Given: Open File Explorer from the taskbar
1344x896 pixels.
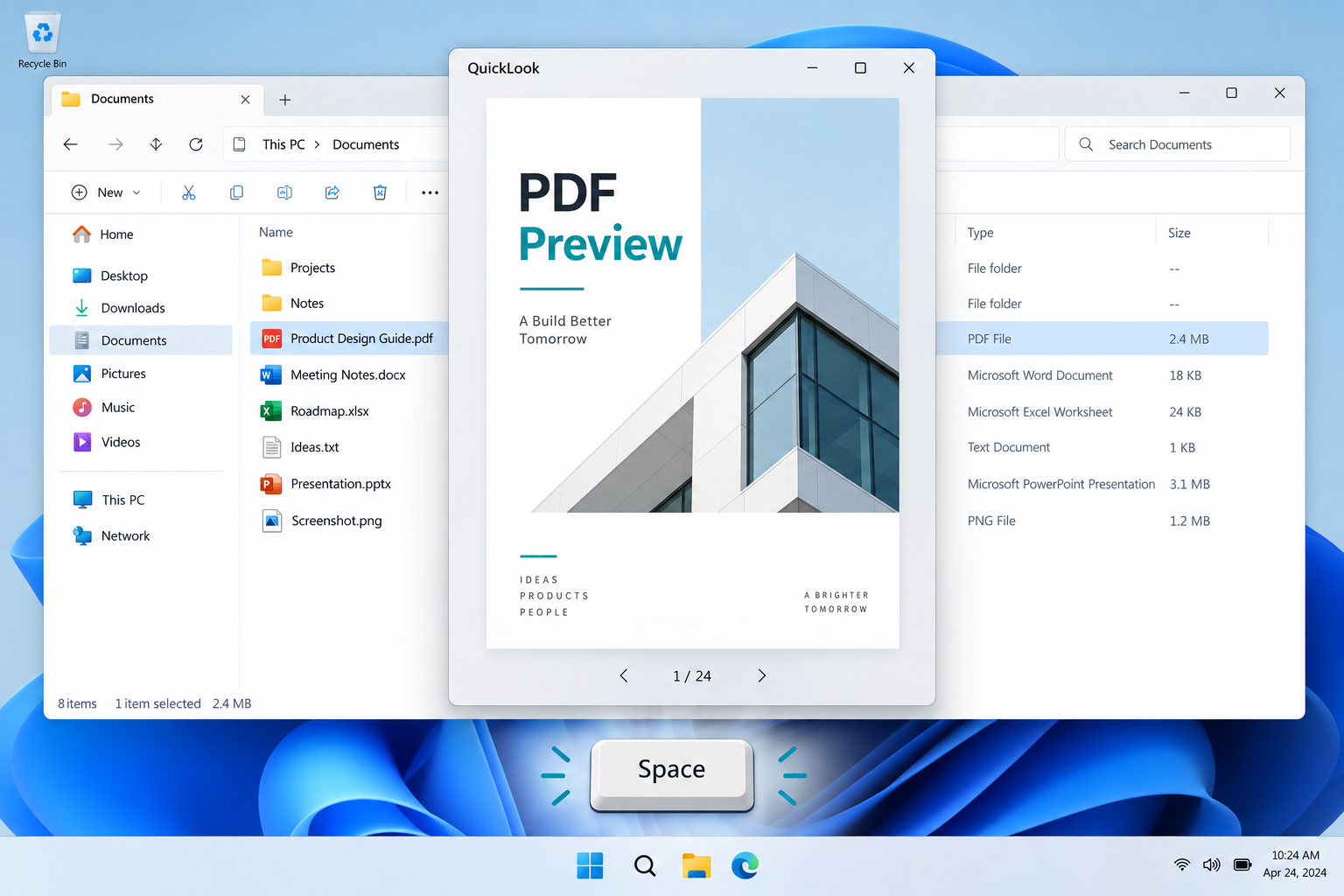Looking at the screenshot, I should (x=696, y=866).
